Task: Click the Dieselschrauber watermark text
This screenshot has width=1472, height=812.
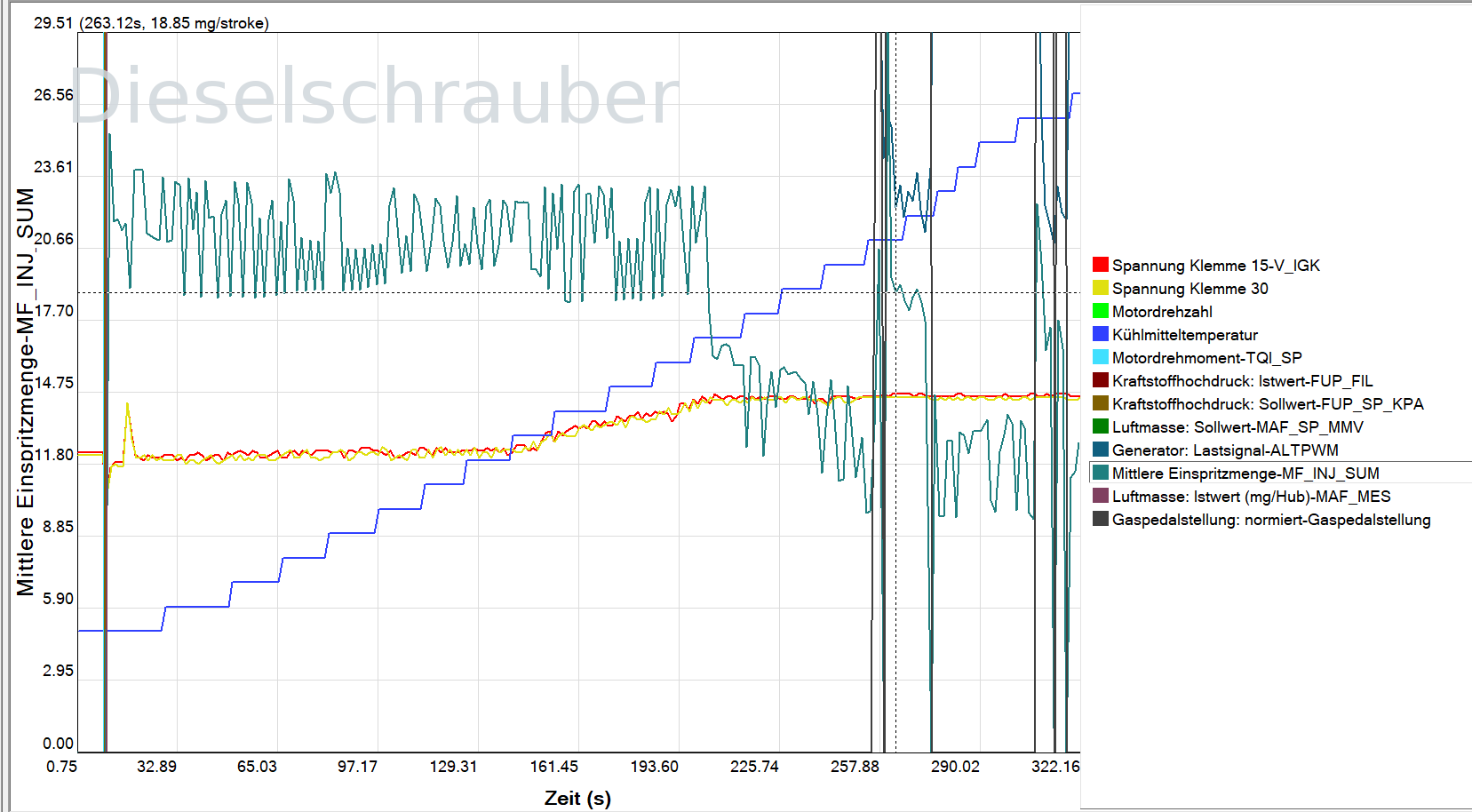Action: (x=373, y=93)
